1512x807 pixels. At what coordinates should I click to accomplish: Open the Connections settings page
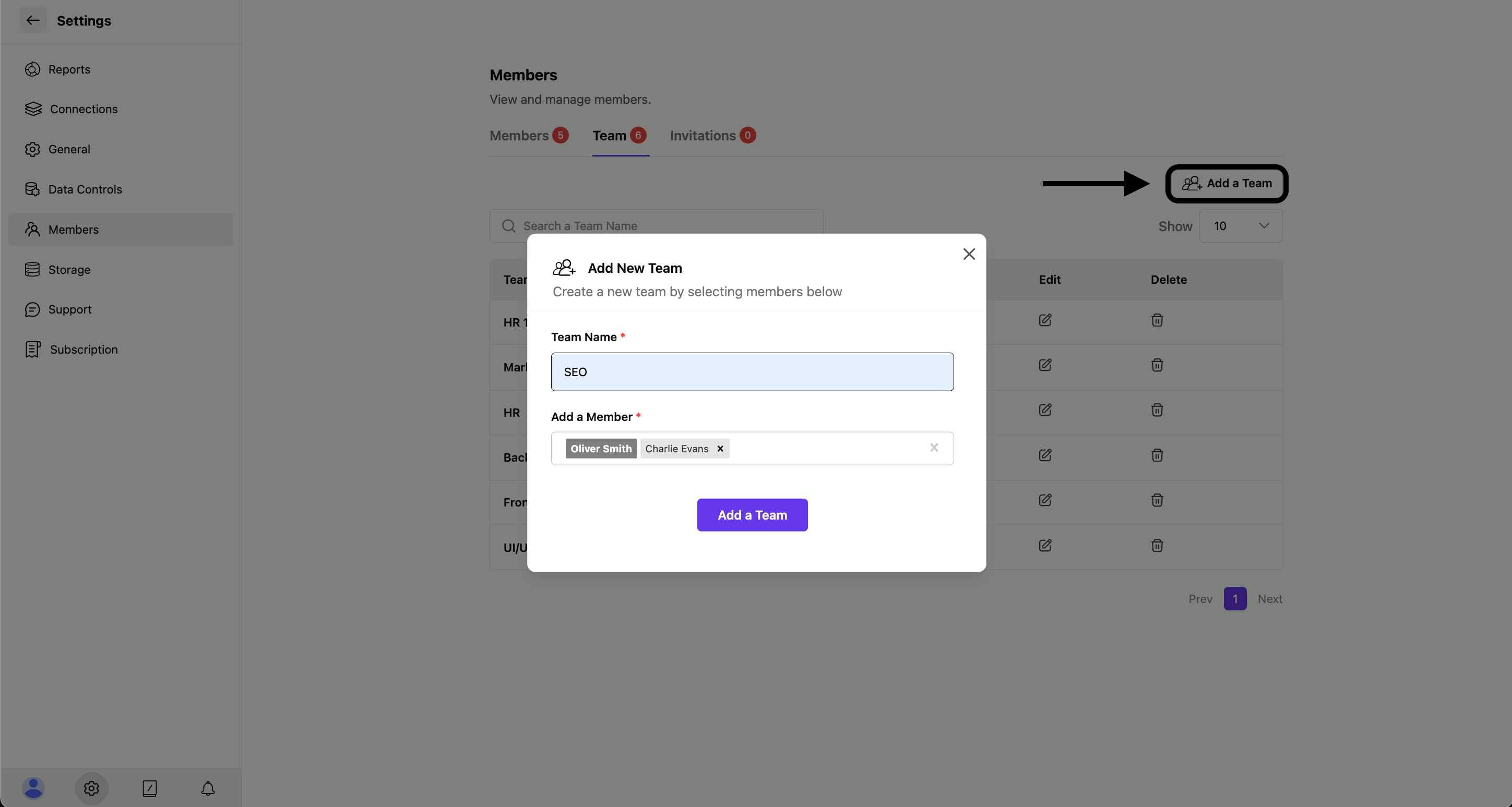[x=84, y=109]
